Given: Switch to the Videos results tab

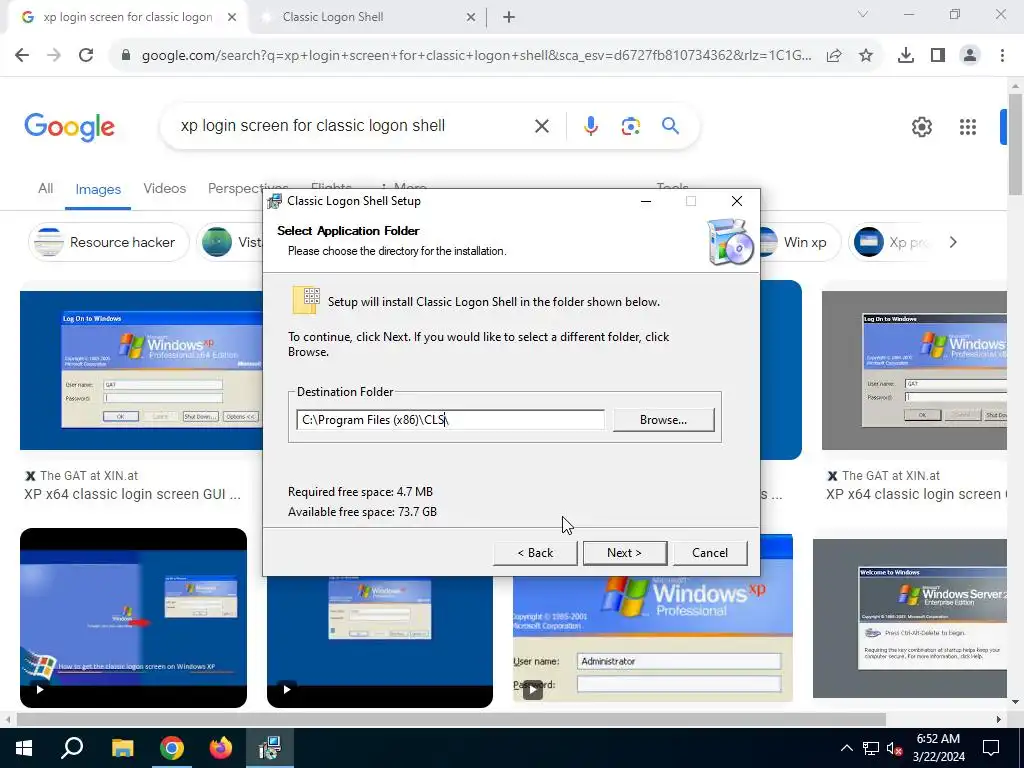Looking at the screenshot, I should pyautogui.click(x=165, y=189).
